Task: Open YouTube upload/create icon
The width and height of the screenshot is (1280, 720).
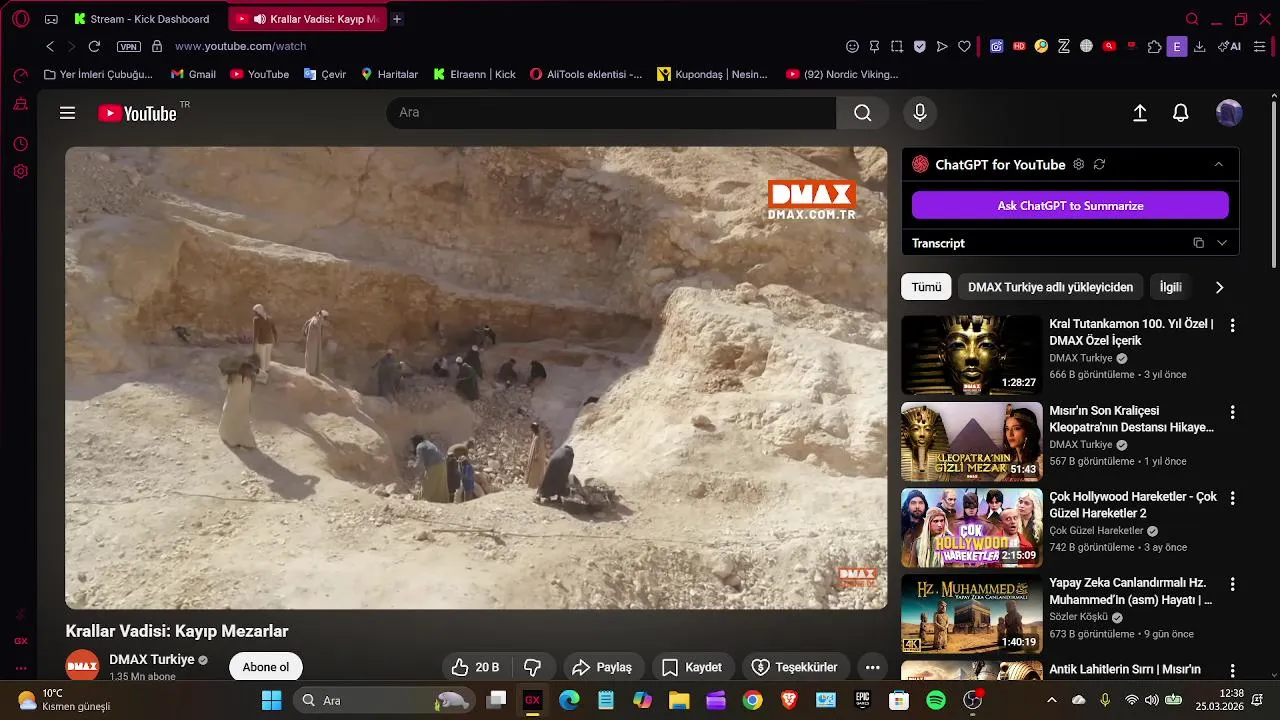Action: (1140, 113)
